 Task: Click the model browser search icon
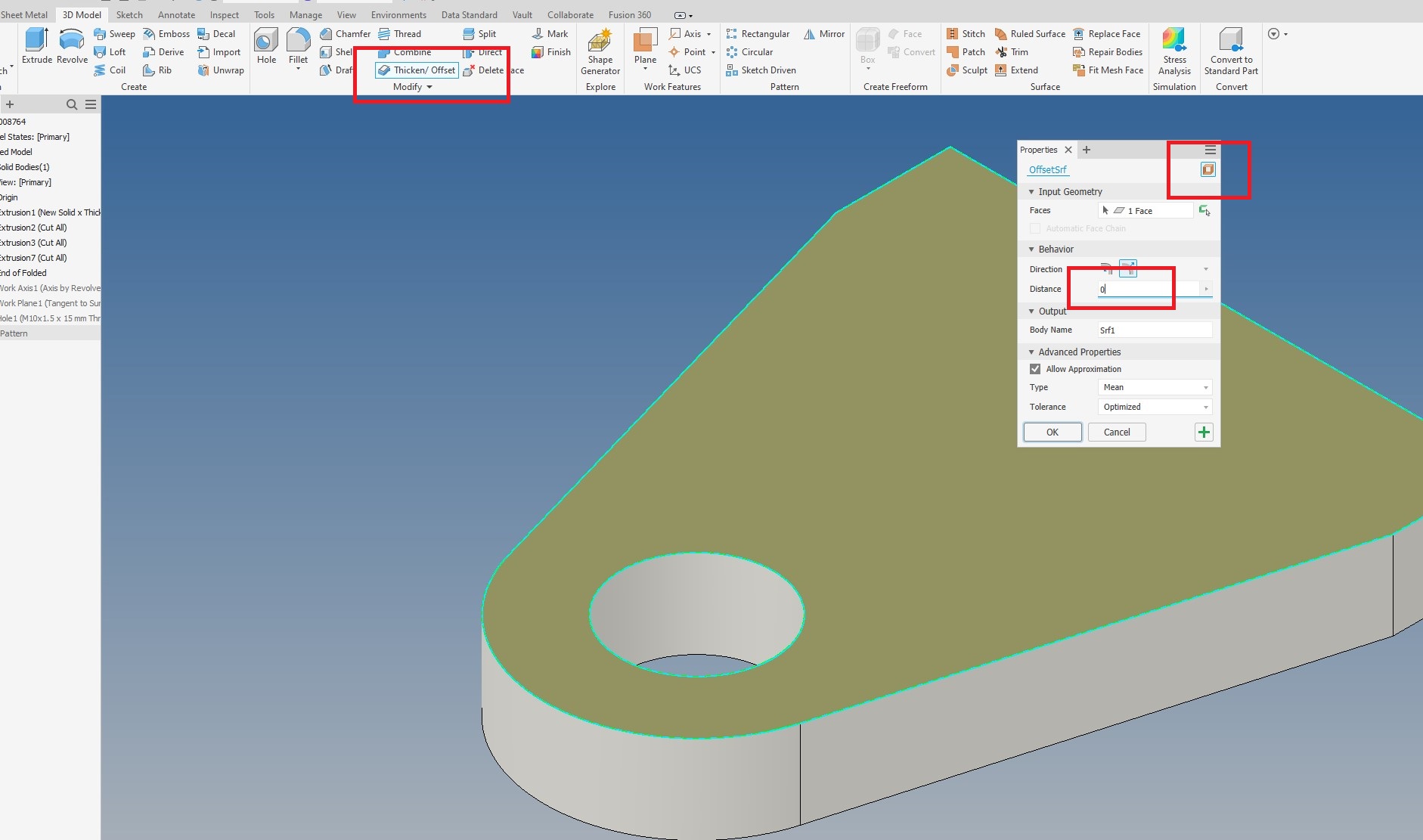72,104
